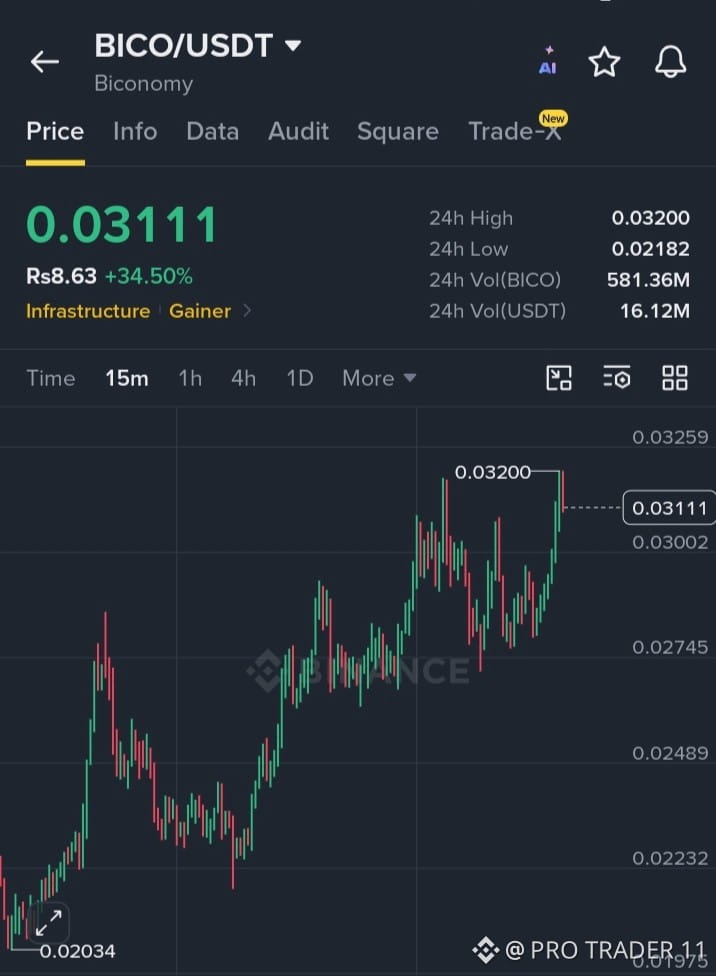Click the current price label 0.03111 on axis
716x976 pixels.
coord(669,508)
